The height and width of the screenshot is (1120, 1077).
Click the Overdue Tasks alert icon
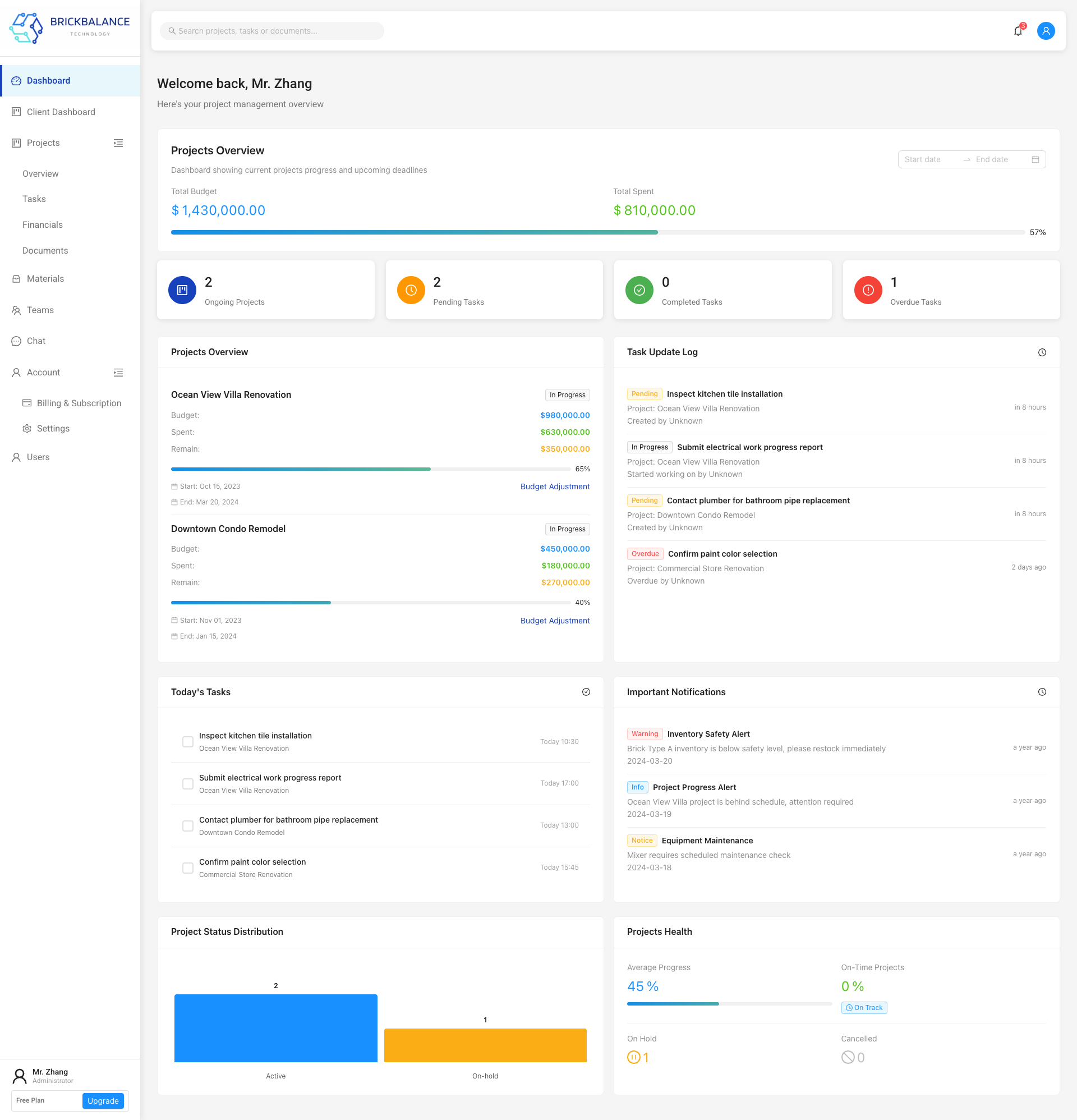(868, 290)
